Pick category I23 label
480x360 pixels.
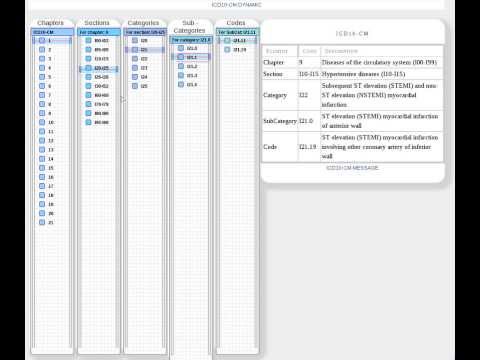(144, 68)
